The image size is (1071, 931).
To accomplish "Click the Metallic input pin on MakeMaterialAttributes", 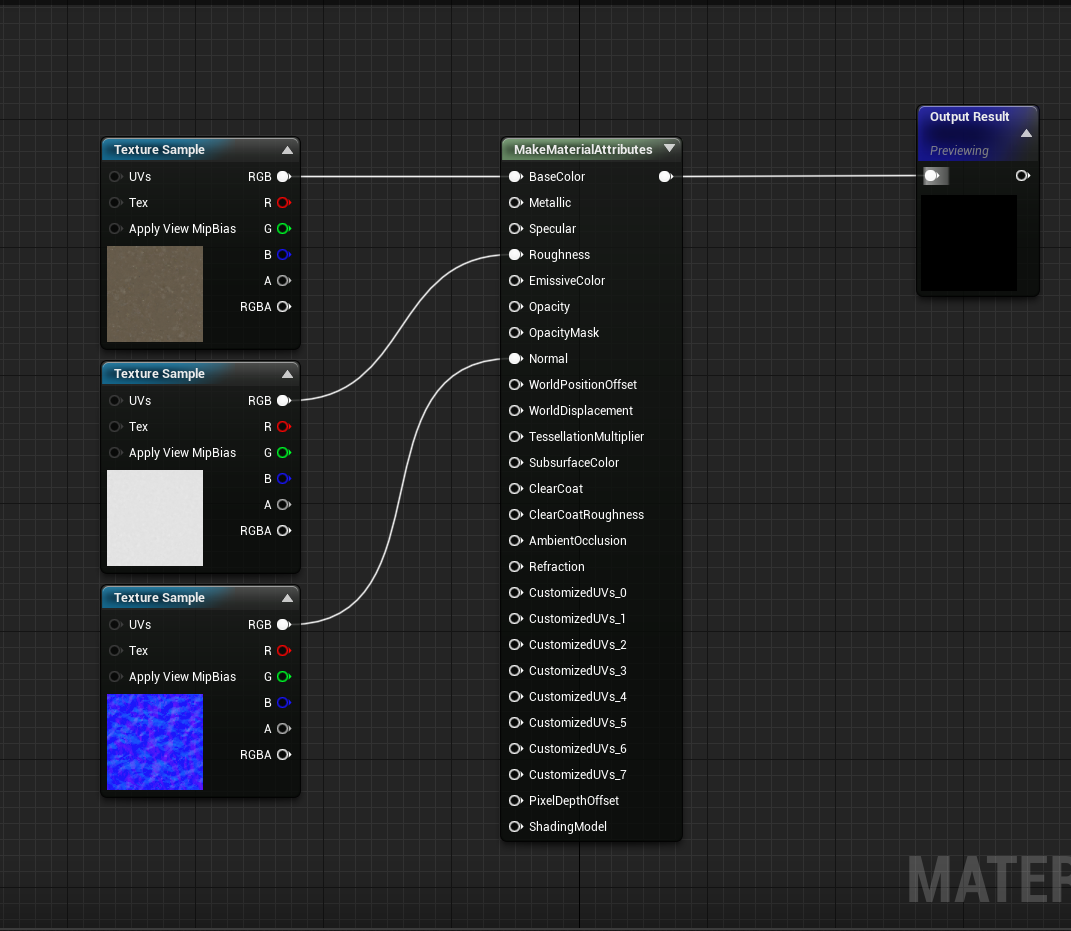I will (x=515, y=202).
